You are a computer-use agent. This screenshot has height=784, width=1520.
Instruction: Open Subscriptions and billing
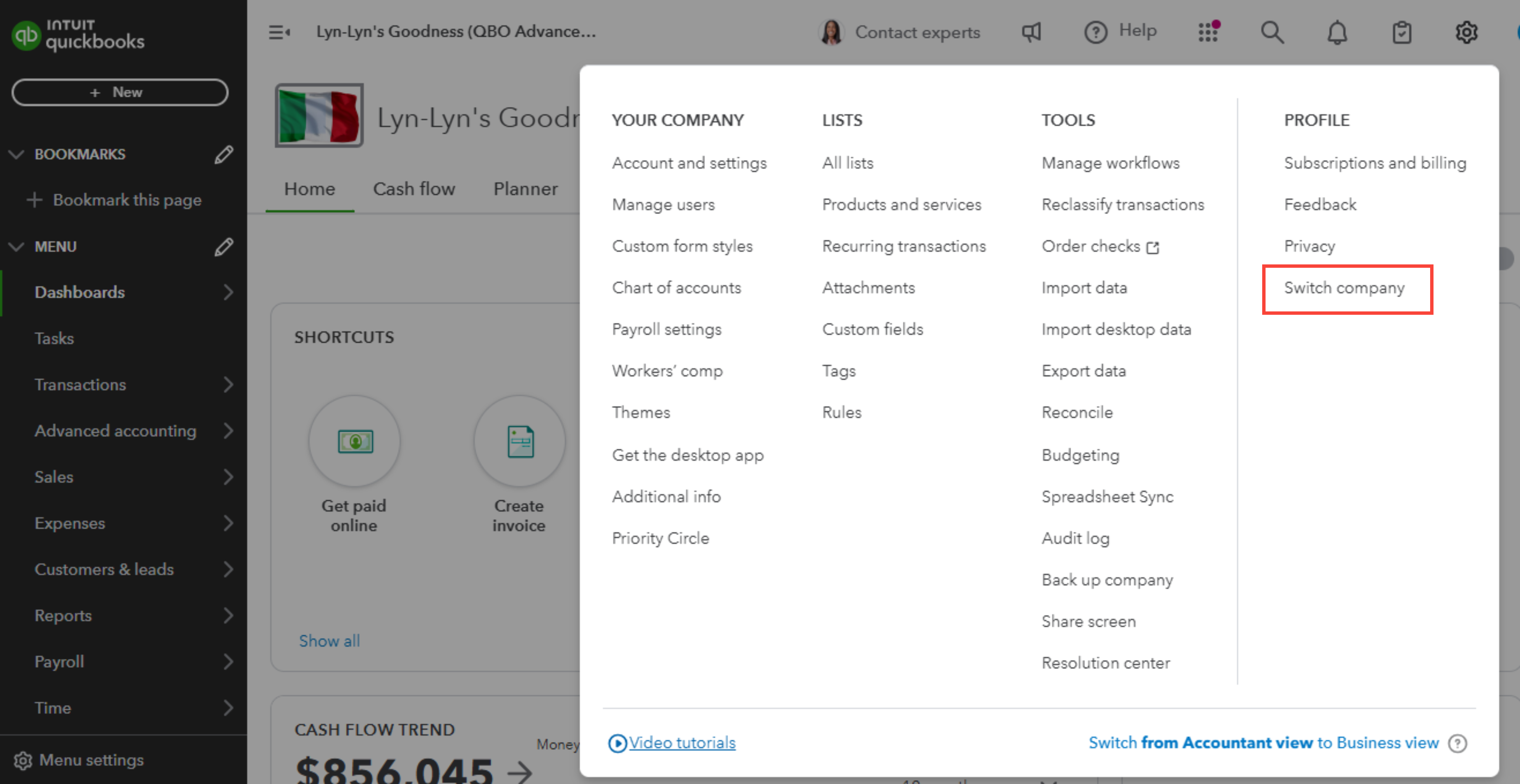[x=1375, y=163]
